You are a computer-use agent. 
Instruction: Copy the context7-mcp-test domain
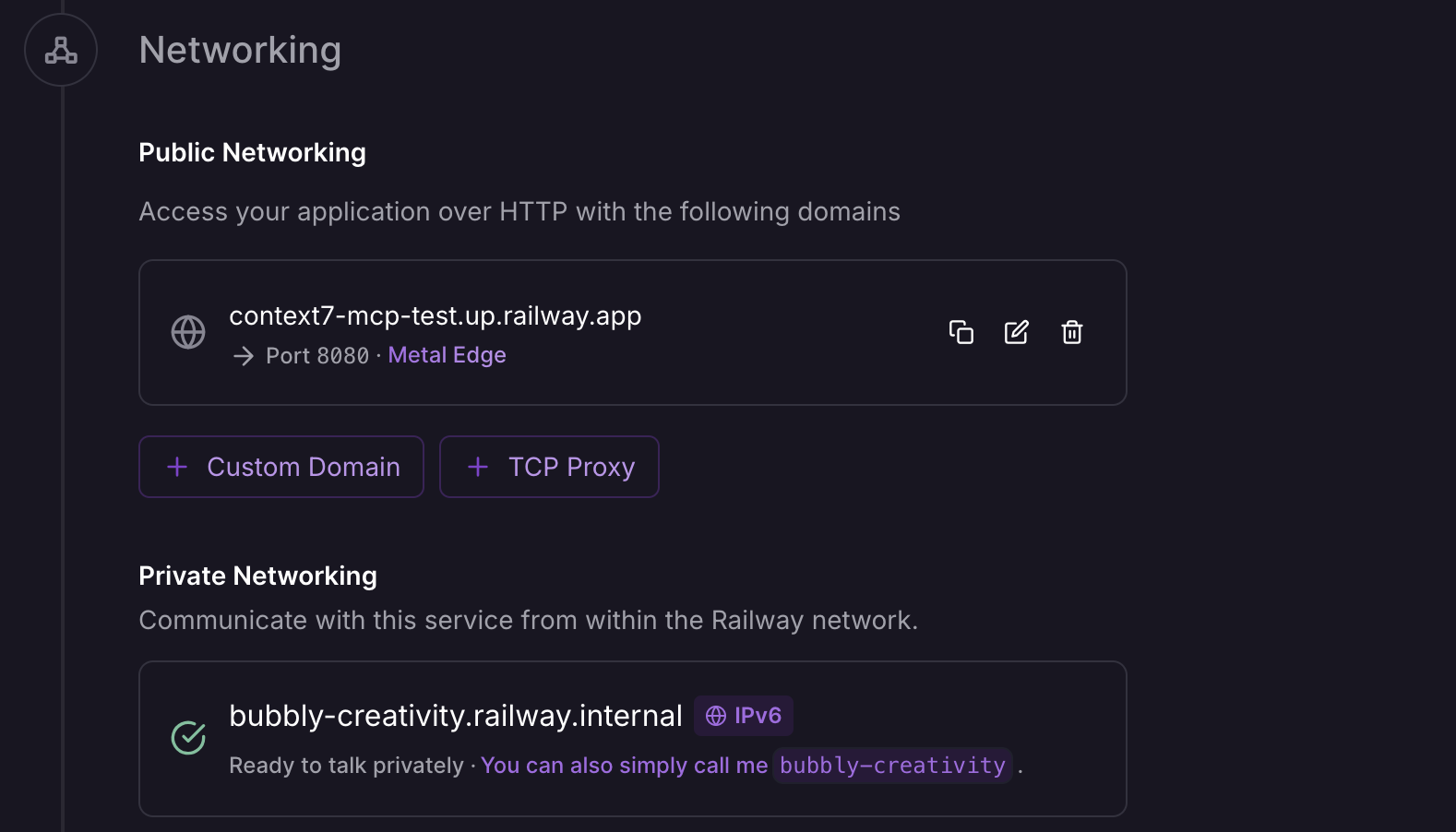(961, 331)
